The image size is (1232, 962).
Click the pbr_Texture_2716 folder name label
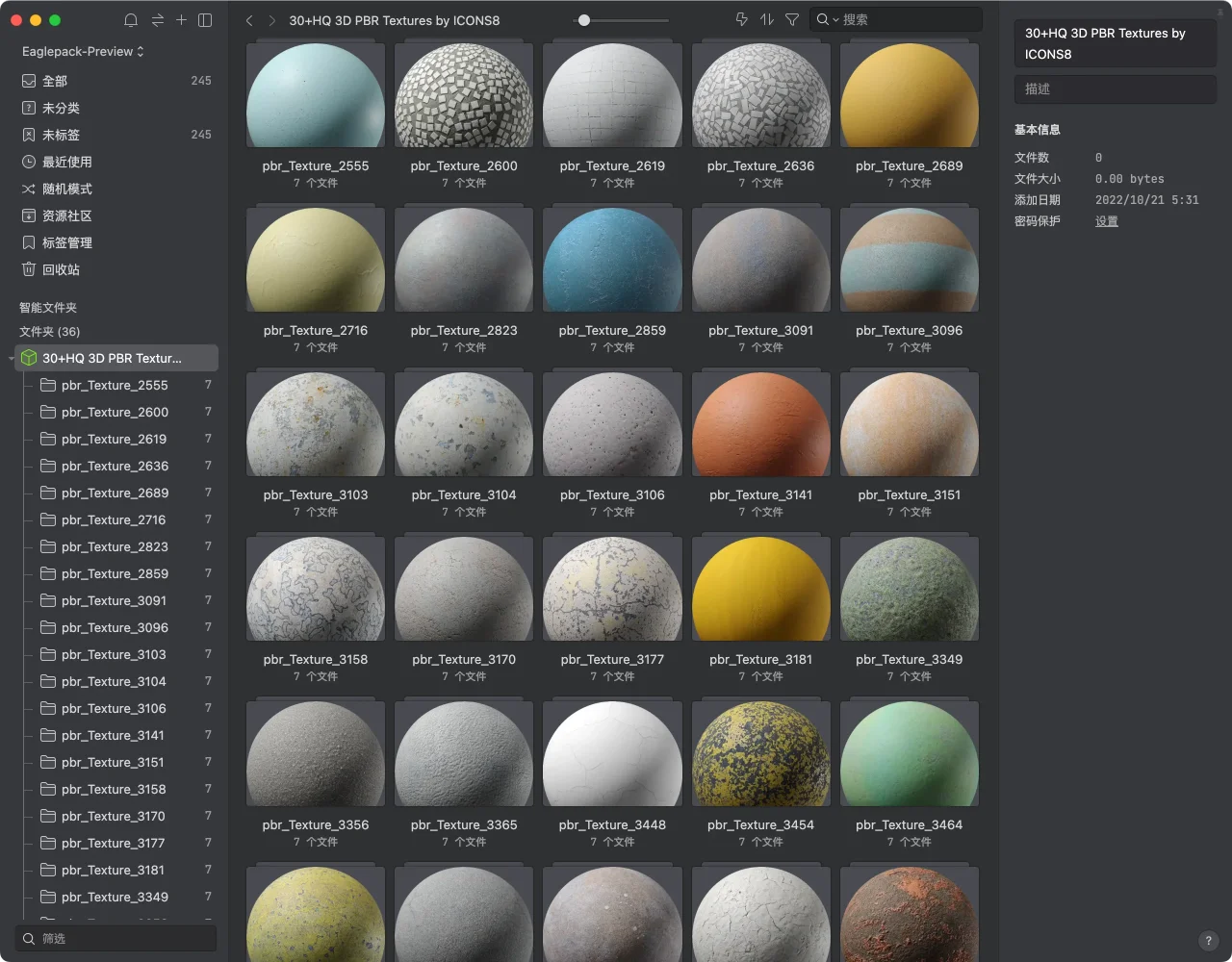pos(316,330)
